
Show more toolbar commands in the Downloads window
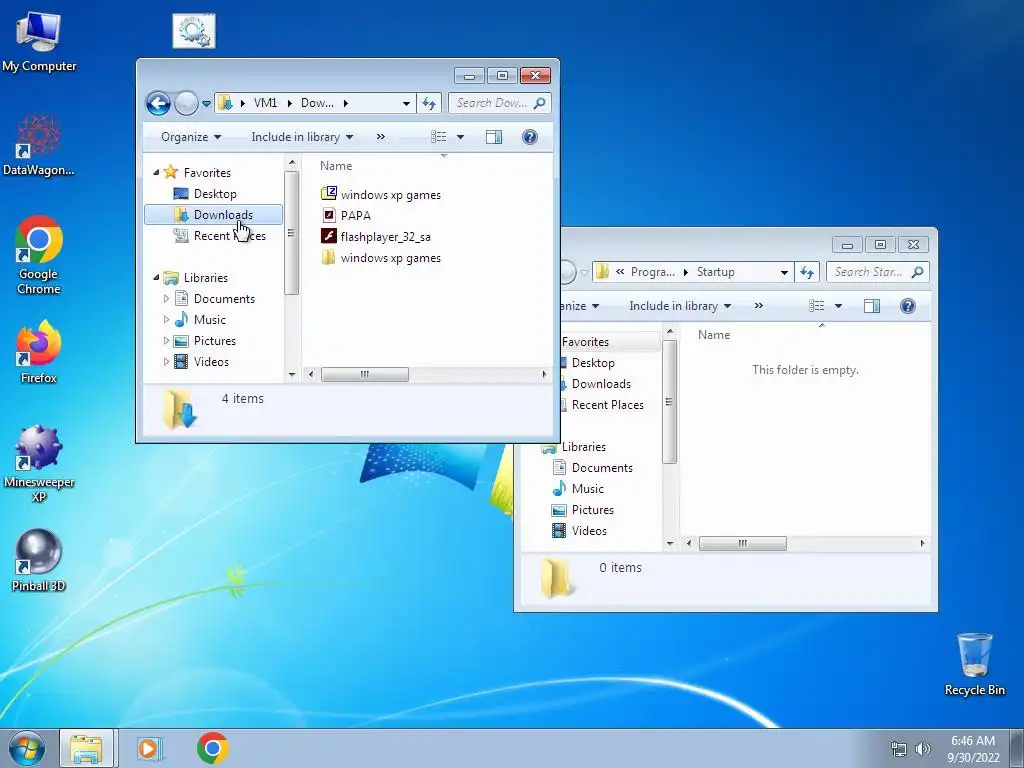(x=381, y=136)
